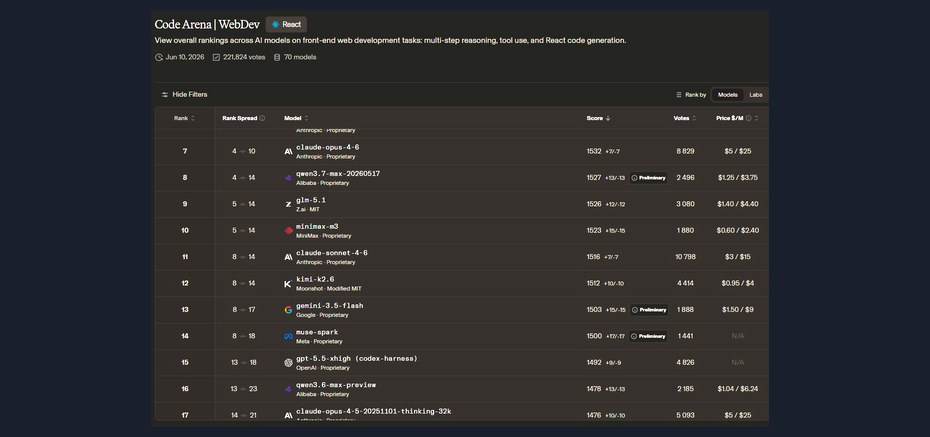
Task: Open the glm-5.1 model link
Action: (x=311, y=200)
